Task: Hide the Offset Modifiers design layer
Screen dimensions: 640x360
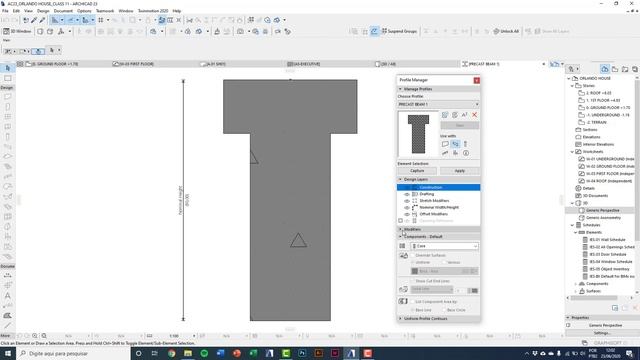Action: tap(407, 214)
